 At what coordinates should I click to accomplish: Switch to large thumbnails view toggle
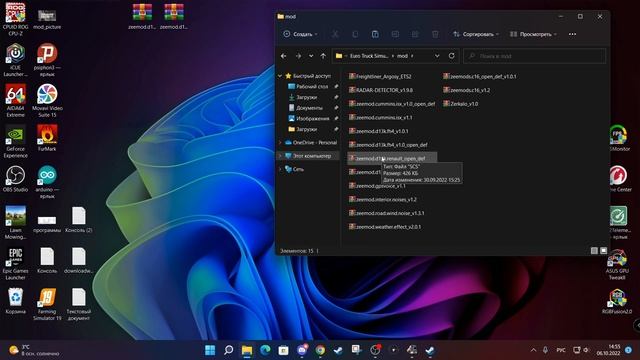click(604, 251)
